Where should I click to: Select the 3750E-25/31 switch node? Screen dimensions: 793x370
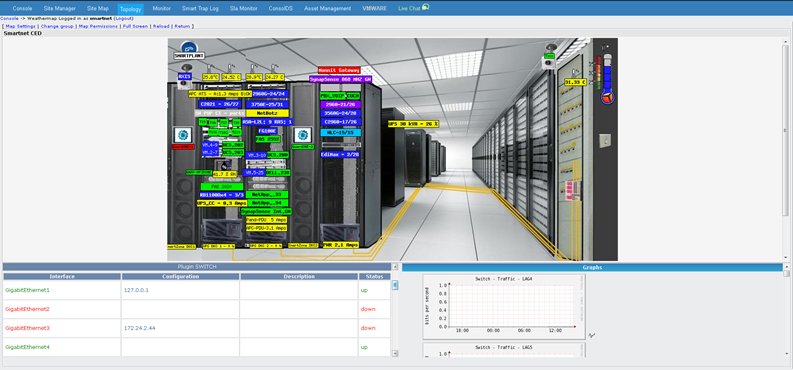click(268, 105)
